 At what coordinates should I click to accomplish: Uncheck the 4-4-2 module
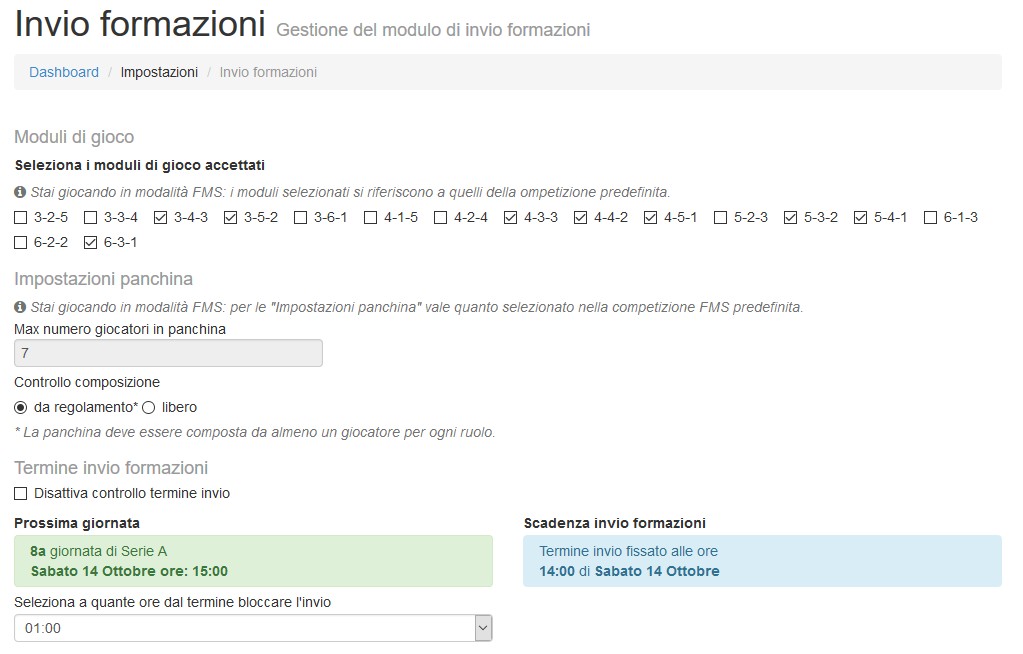580,216
